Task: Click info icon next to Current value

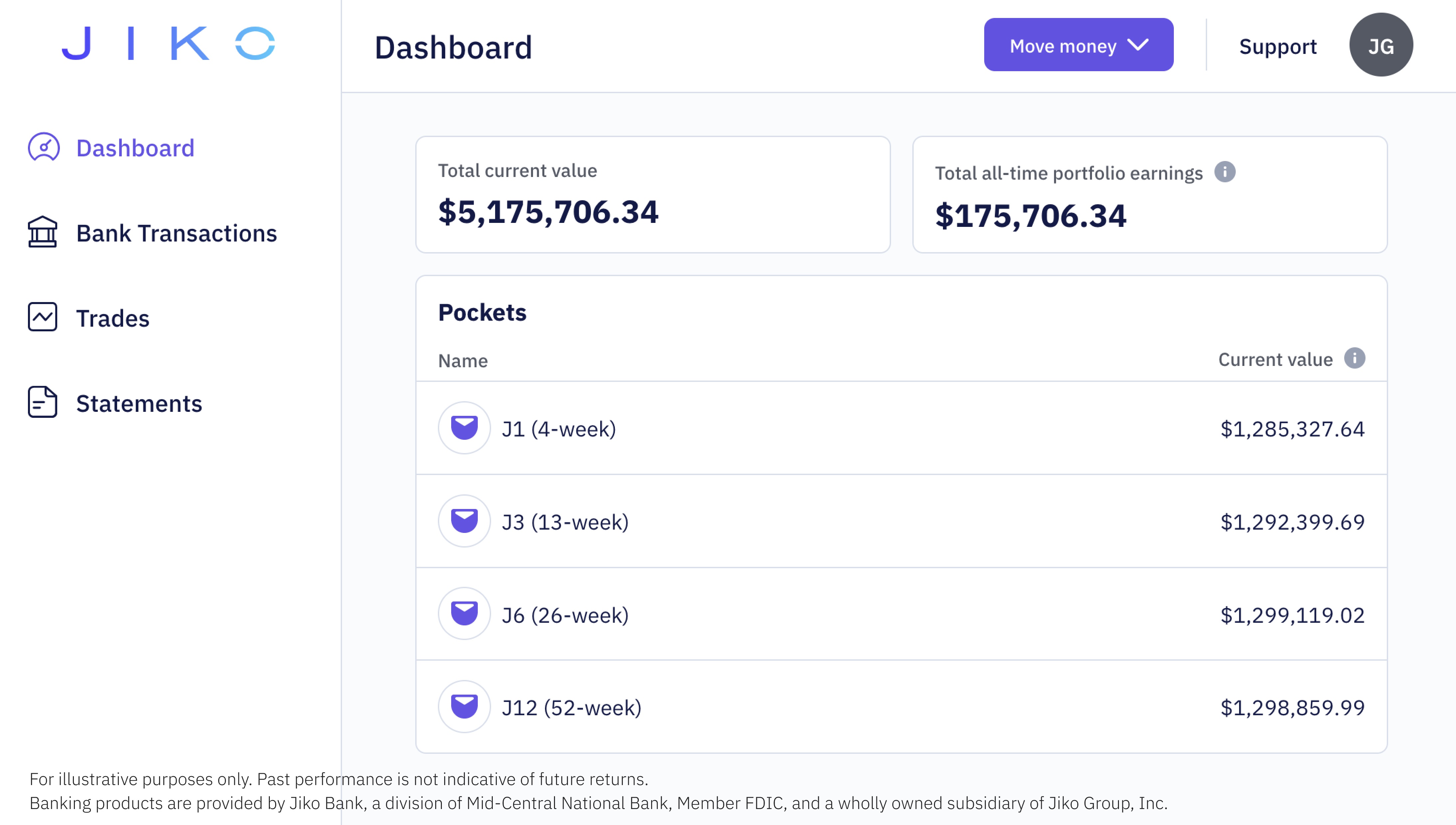Action: click(x=1354, y=359)
